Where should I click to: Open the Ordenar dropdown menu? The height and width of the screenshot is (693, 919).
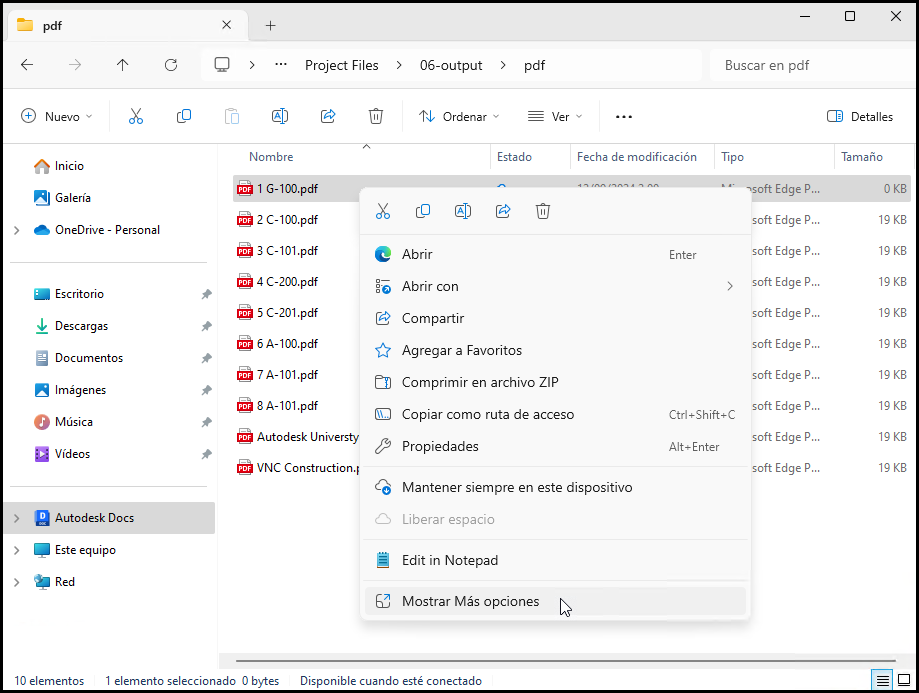[x=459, y=117]
